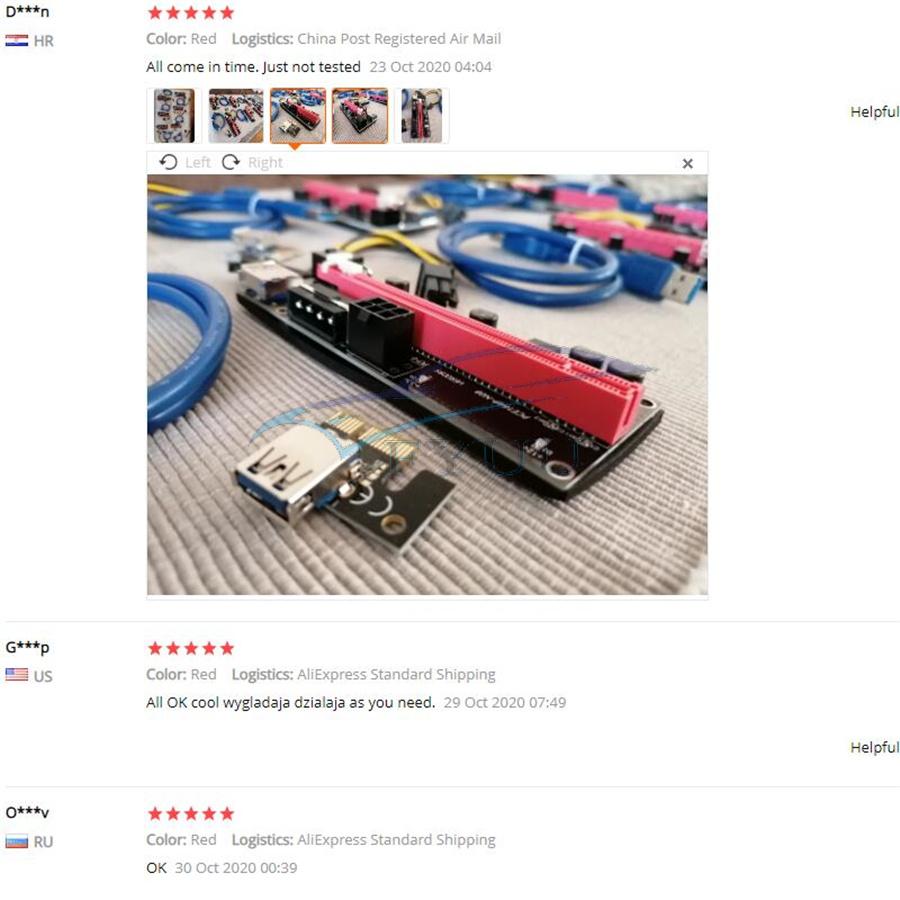Viewport: 900px width, 900px height.
Task: Open the first review photo thumbnail
Action: [174, 115]
